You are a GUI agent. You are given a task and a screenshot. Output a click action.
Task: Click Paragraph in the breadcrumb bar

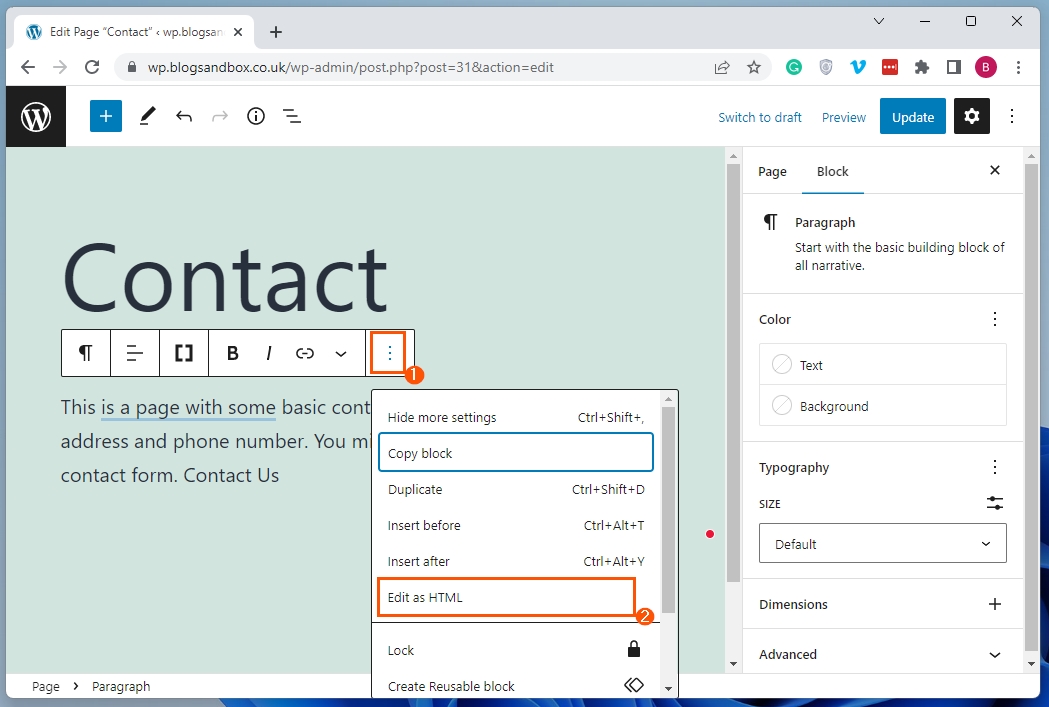(x=121, y=686)
